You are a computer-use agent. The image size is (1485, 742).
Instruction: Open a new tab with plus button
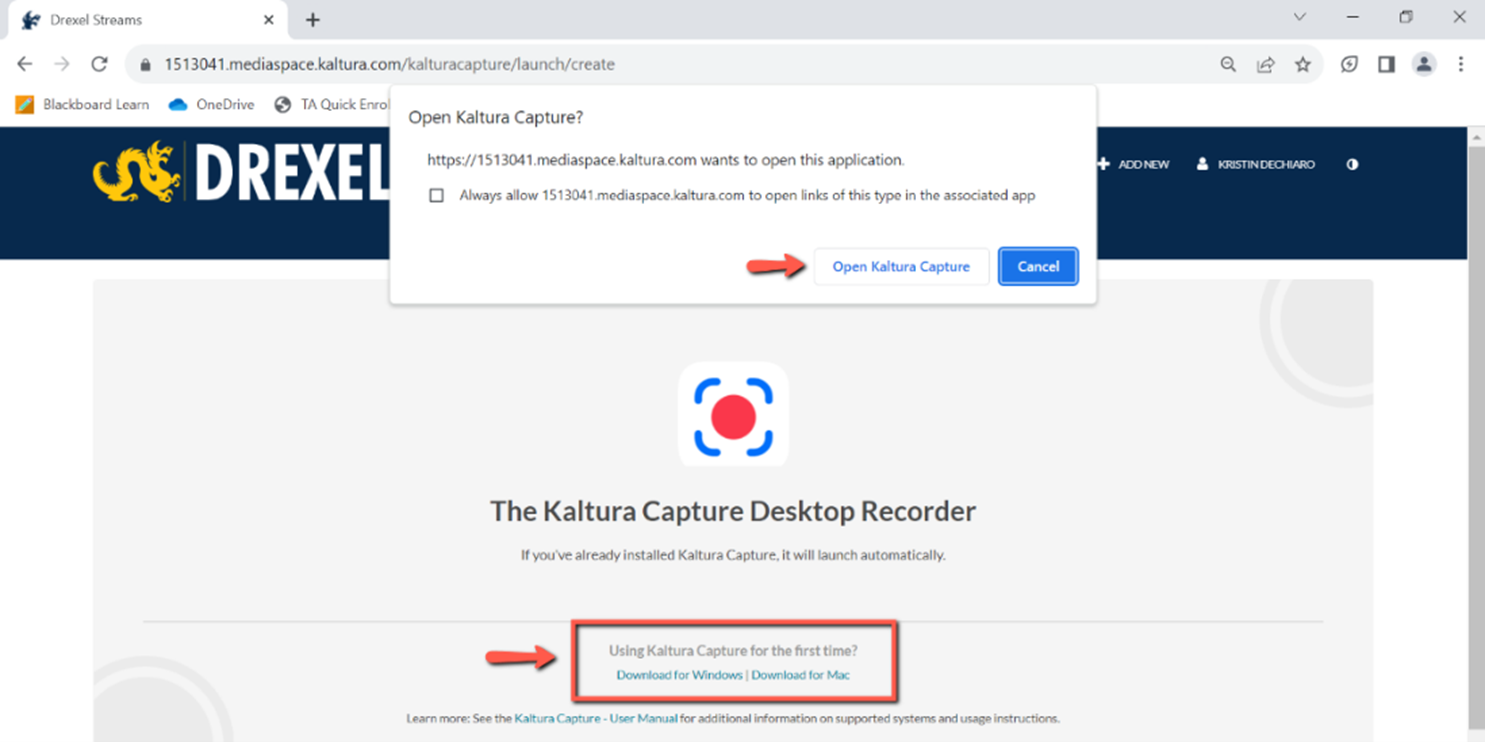(313, 20)
